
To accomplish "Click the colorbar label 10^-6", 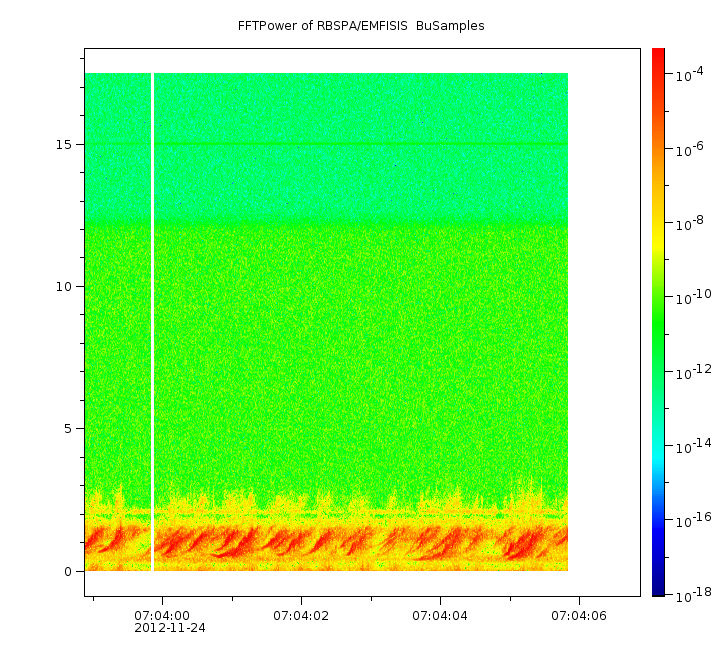I will [x=689, y=149].
